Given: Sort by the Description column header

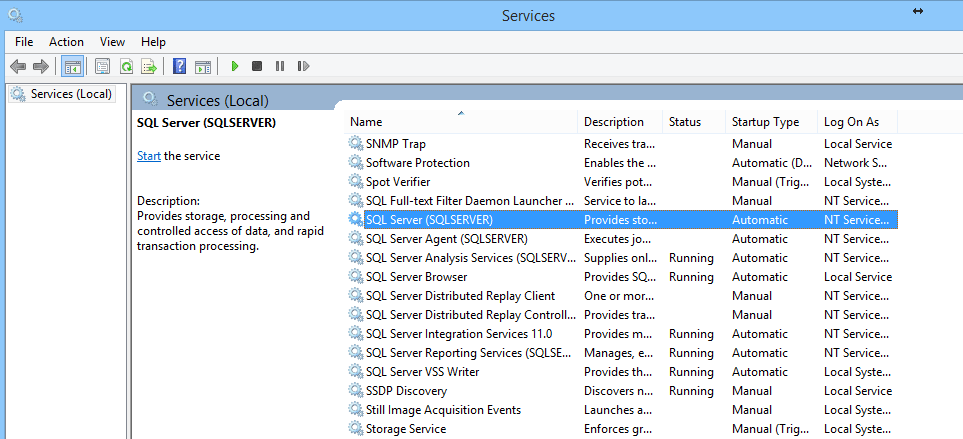Looking at the screenshot, I should click(x=620, y=122).
